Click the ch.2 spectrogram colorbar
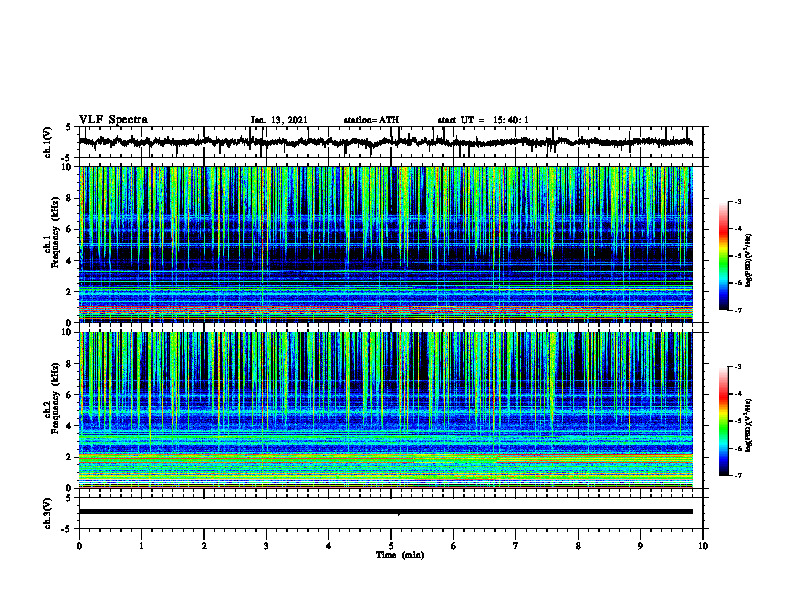The height and width of the screenshot is (612, 792). coord(724,421)
